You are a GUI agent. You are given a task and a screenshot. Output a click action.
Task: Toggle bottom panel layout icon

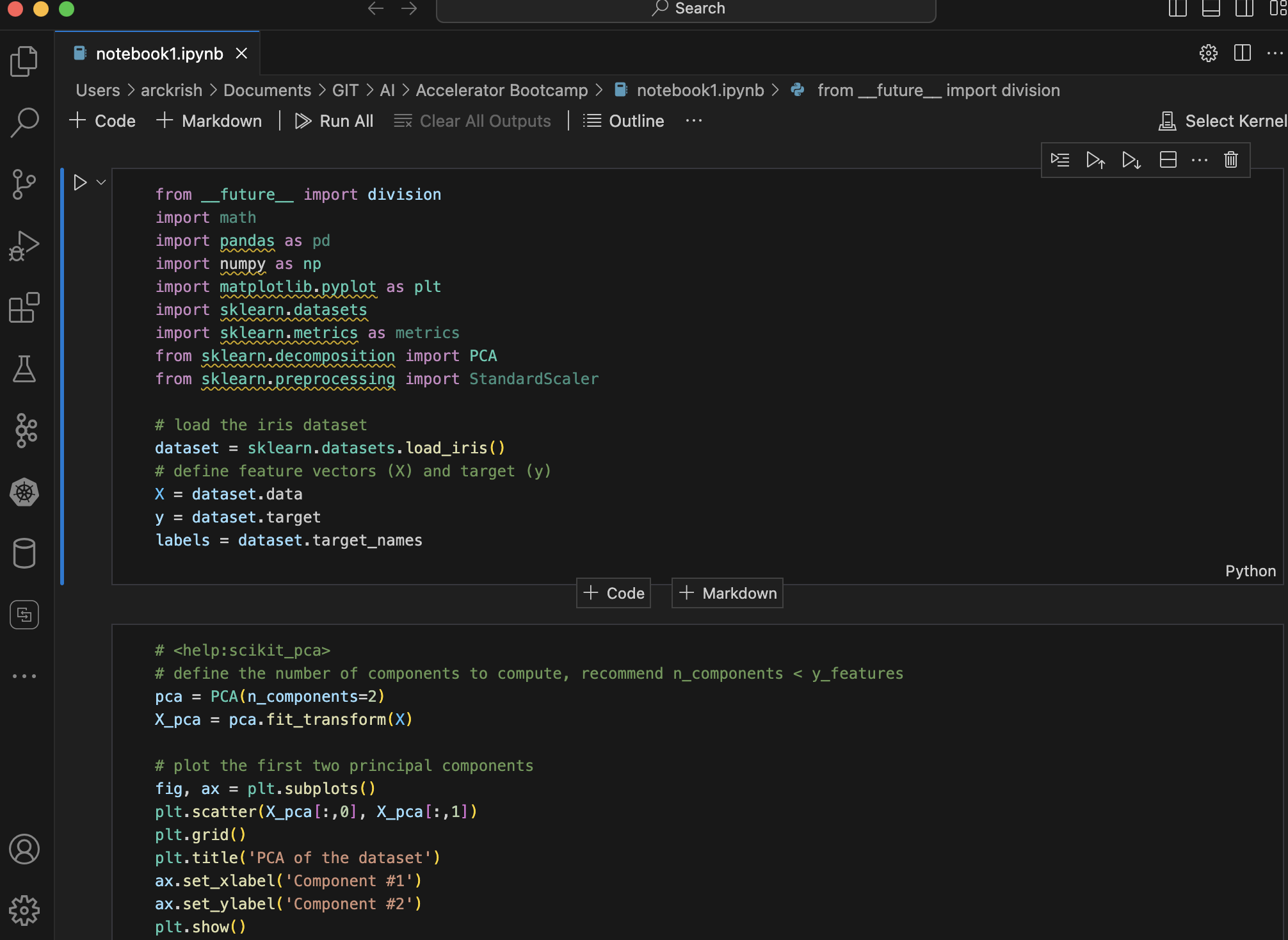click(1211, 8)
